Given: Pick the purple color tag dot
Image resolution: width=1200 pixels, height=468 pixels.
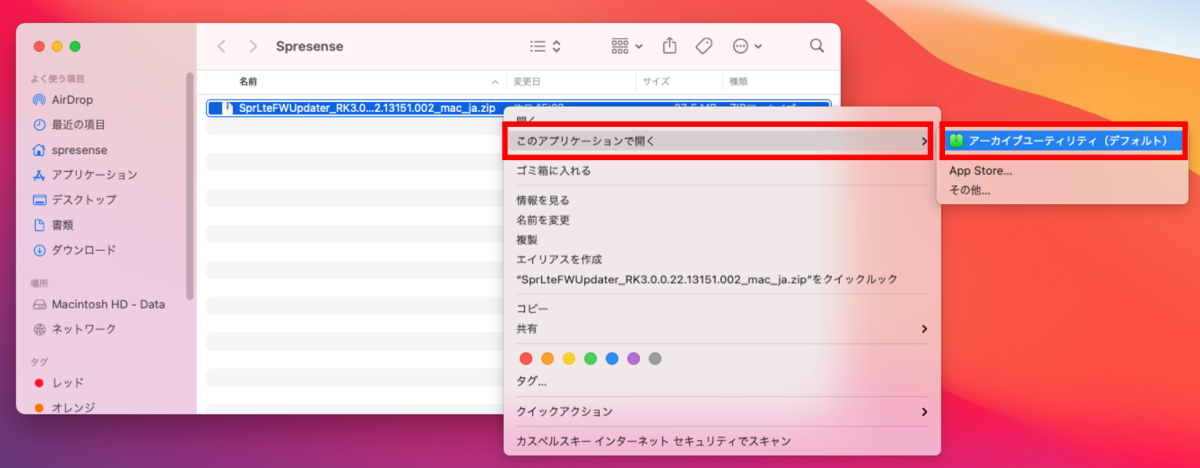Looking at the screenshot, I should pyautogui.click(x=634, y=358).
